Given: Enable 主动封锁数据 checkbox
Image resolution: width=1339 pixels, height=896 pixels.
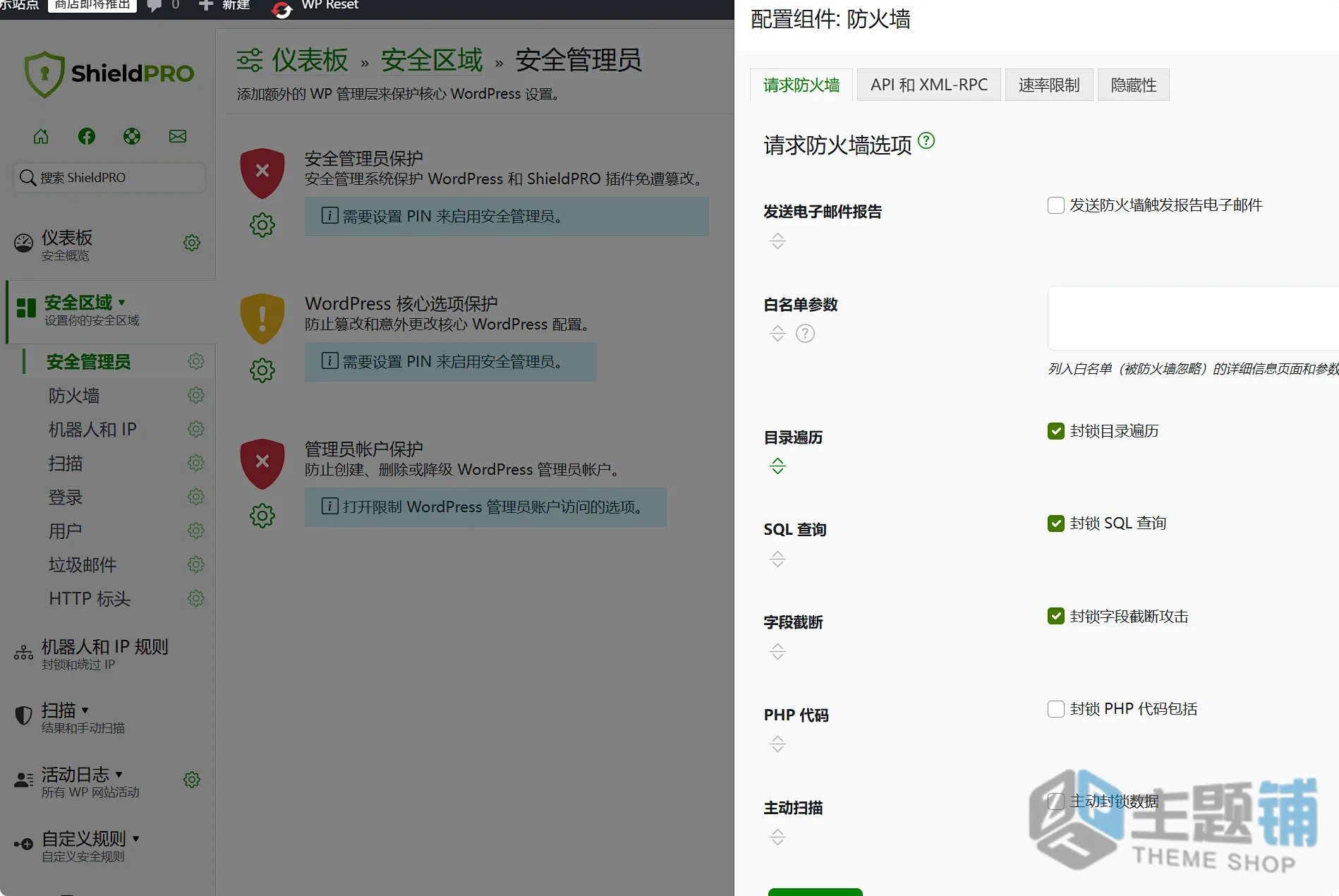Looking at the screenshot, I should (1056, 801).
